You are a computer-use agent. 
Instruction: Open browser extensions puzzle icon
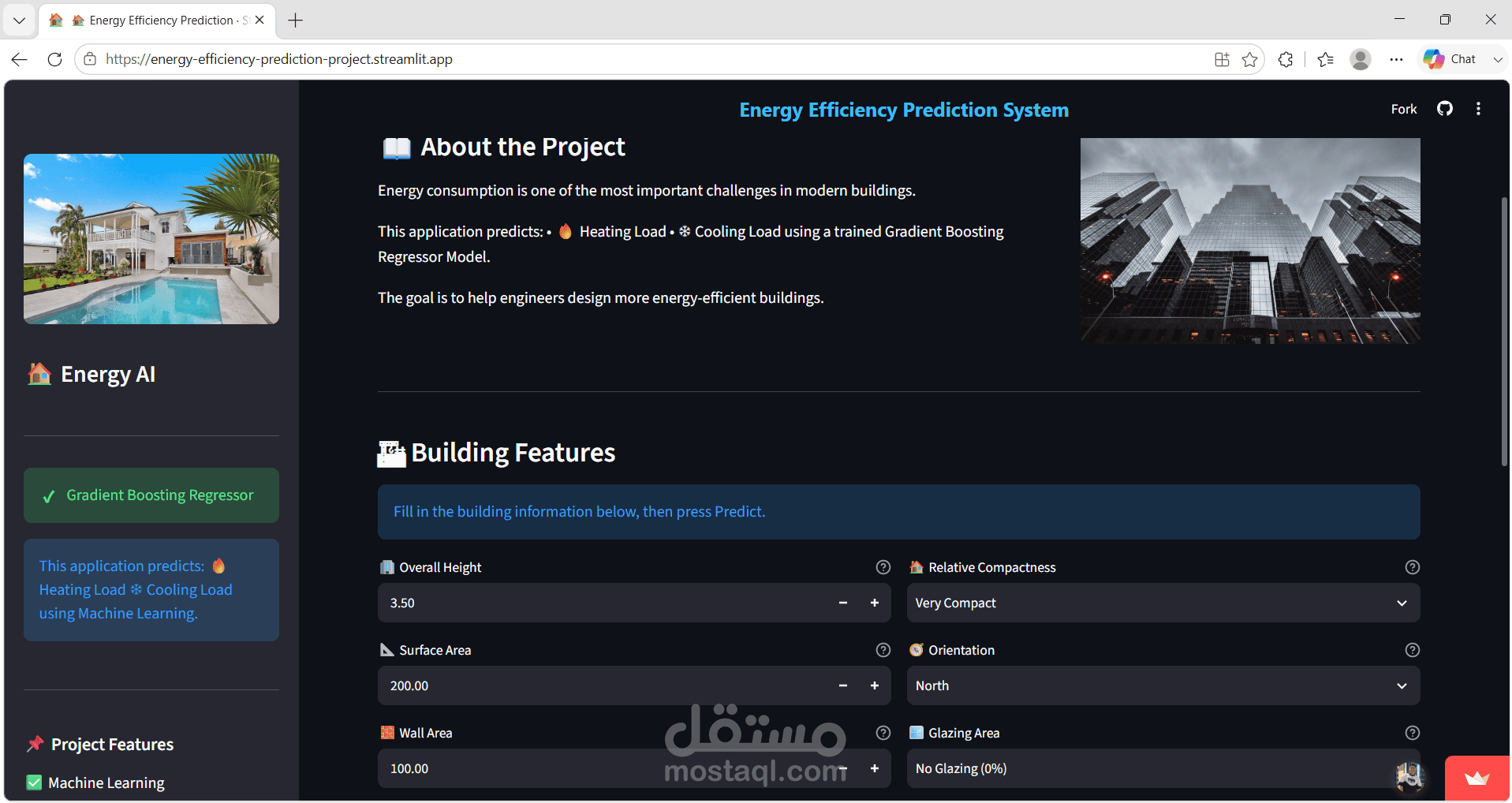(1286, 59)
